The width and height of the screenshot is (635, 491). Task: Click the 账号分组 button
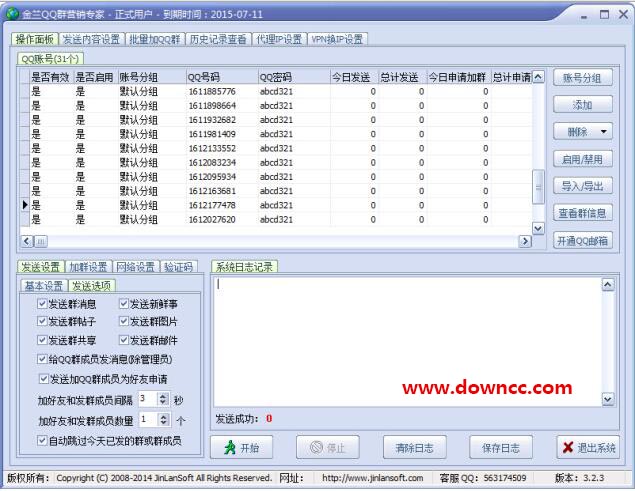[x=583, y=78]
